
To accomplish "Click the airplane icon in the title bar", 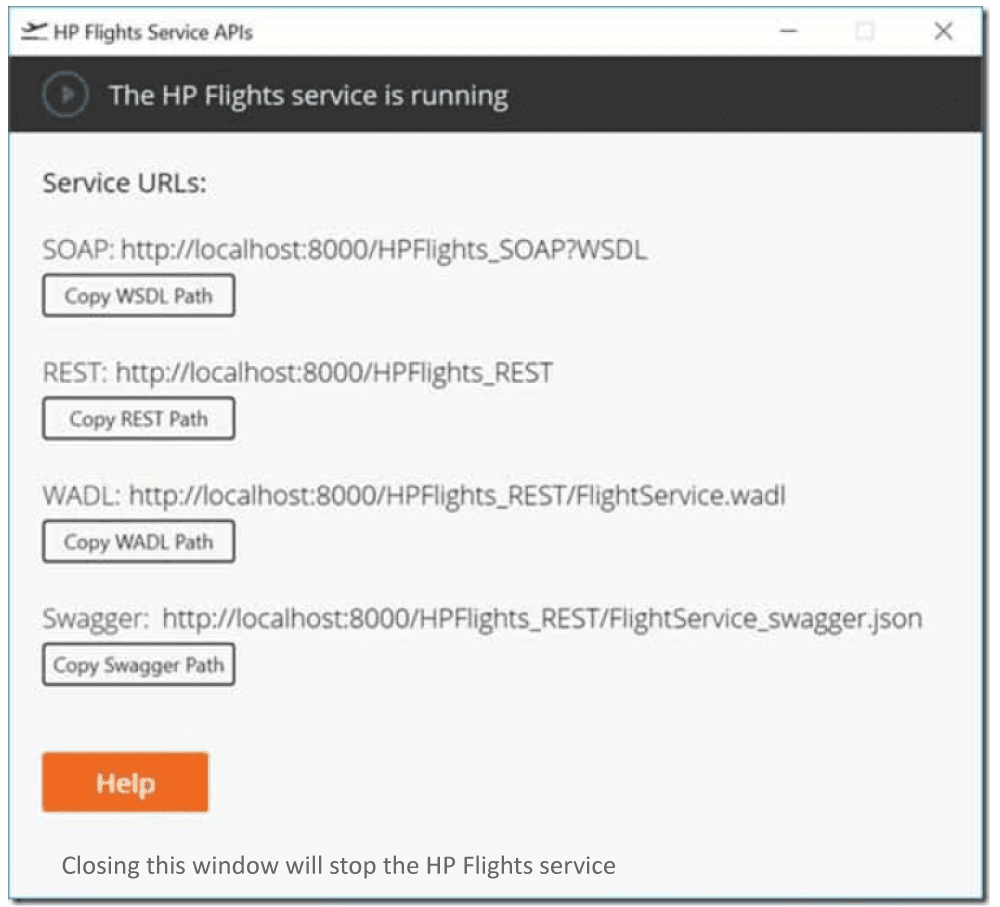I will click(x=35, y=31).
